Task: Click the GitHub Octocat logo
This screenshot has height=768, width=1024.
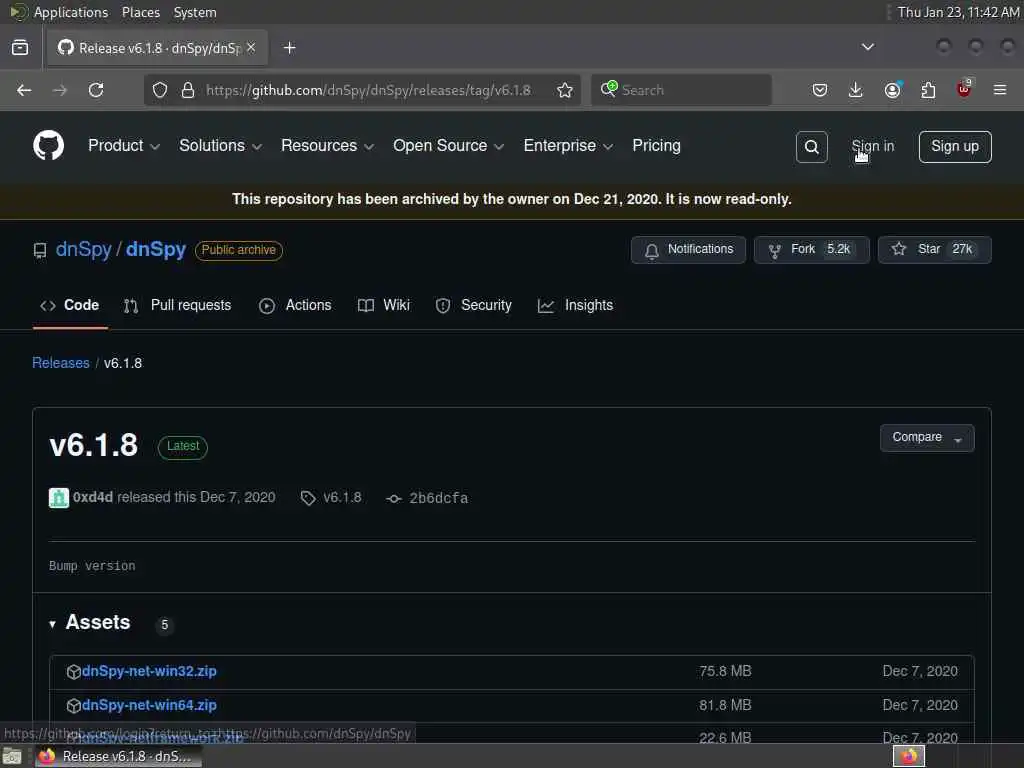Action: click(48, 146)
